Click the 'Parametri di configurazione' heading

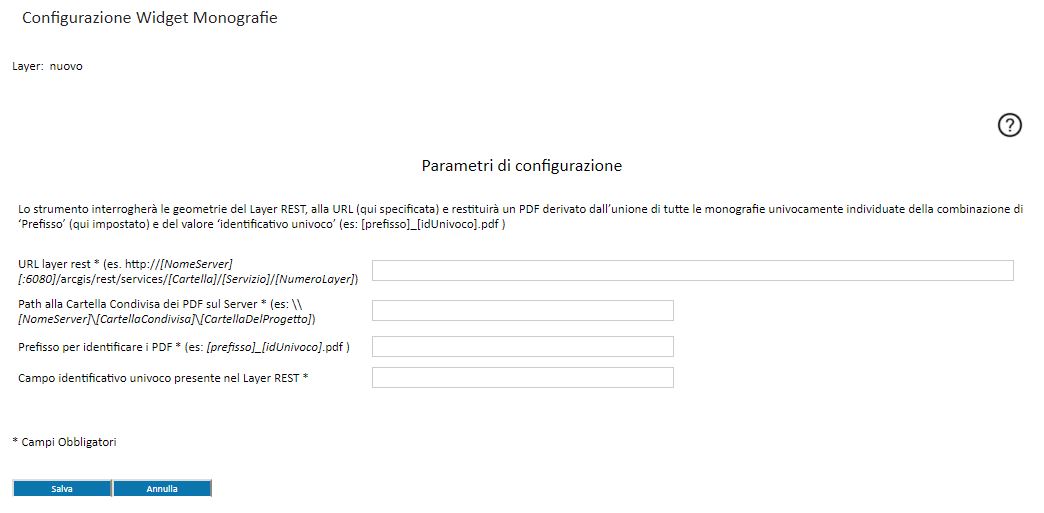click(x=521, y=165)
